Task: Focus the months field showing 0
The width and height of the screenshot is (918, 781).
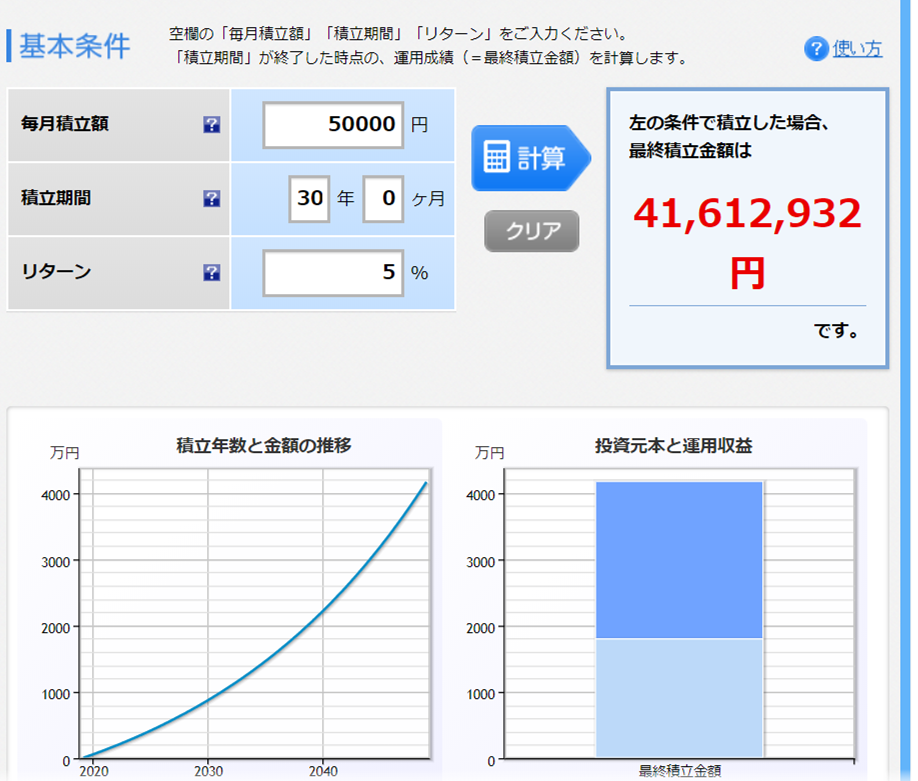Action: point(383,198)
